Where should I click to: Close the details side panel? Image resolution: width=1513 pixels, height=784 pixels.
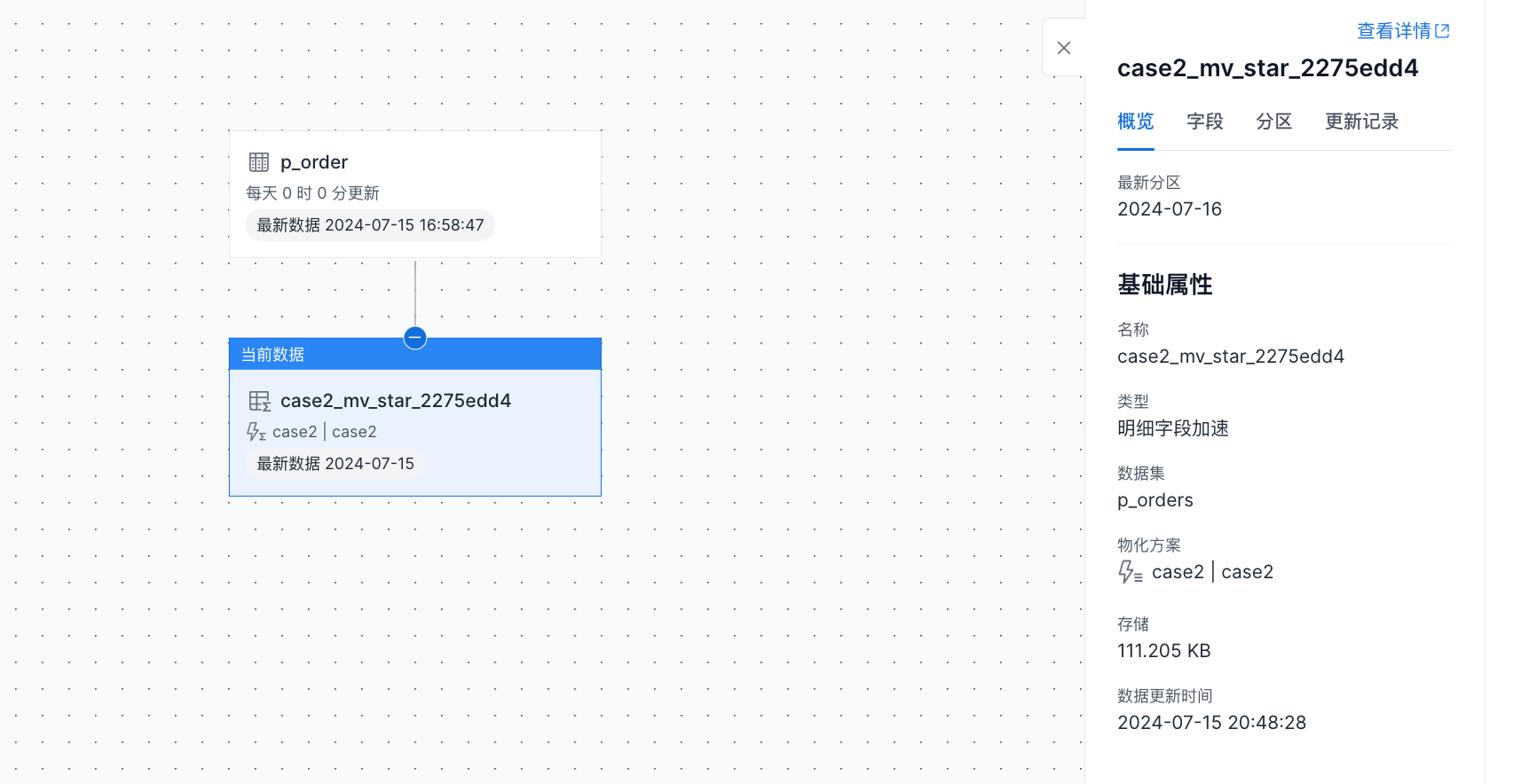tap(1064, 48)
